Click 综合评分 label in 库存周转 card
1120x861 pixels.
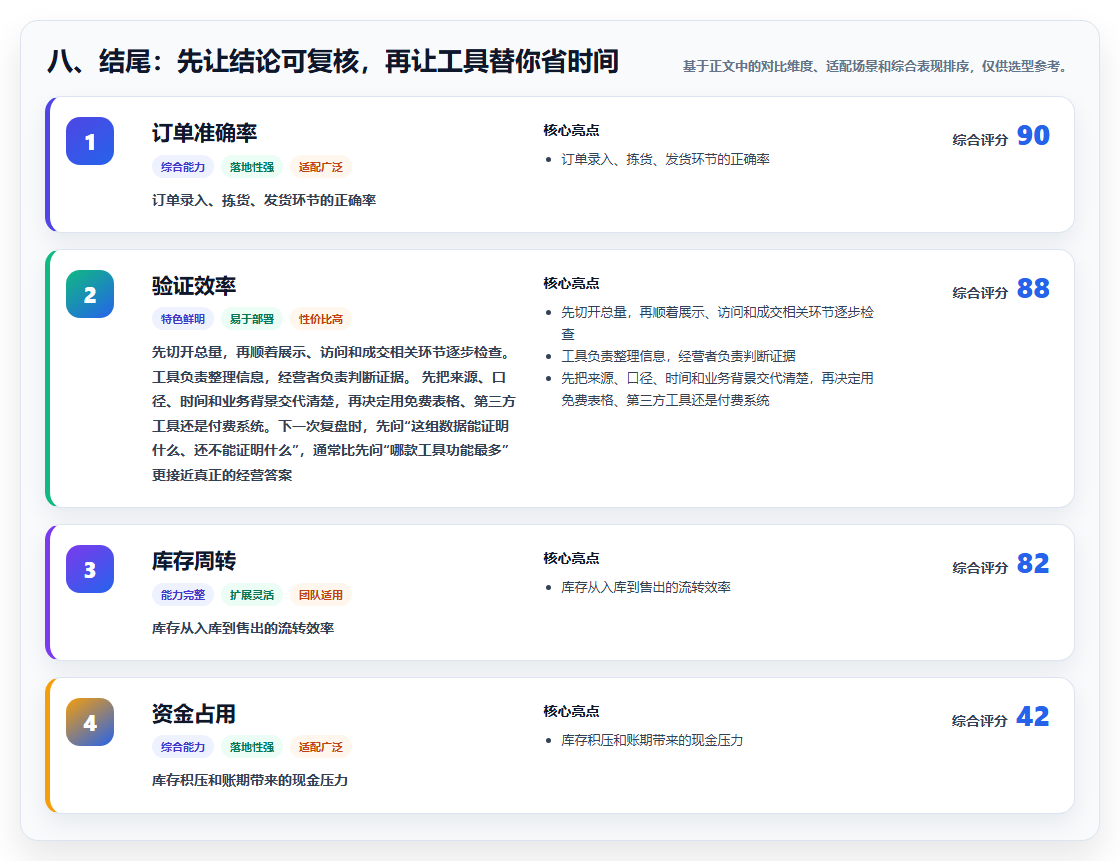980,567
